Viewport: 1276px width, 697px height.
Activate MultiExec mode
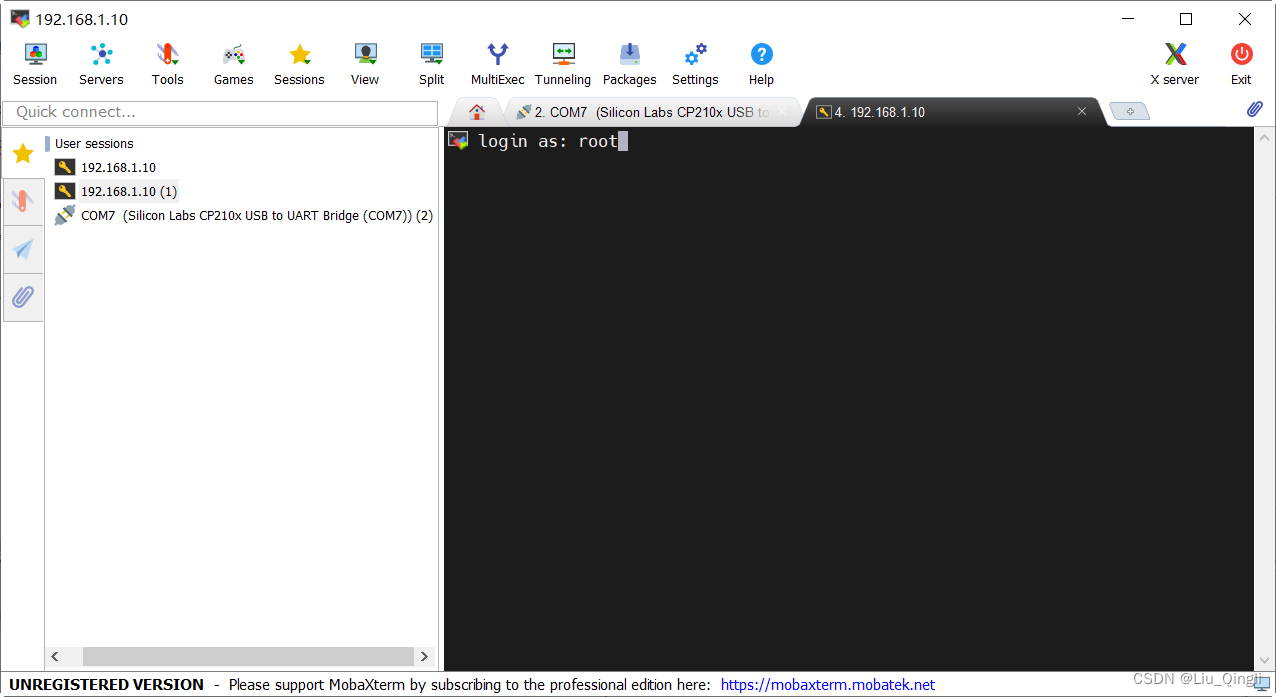[x=497, y=64]
